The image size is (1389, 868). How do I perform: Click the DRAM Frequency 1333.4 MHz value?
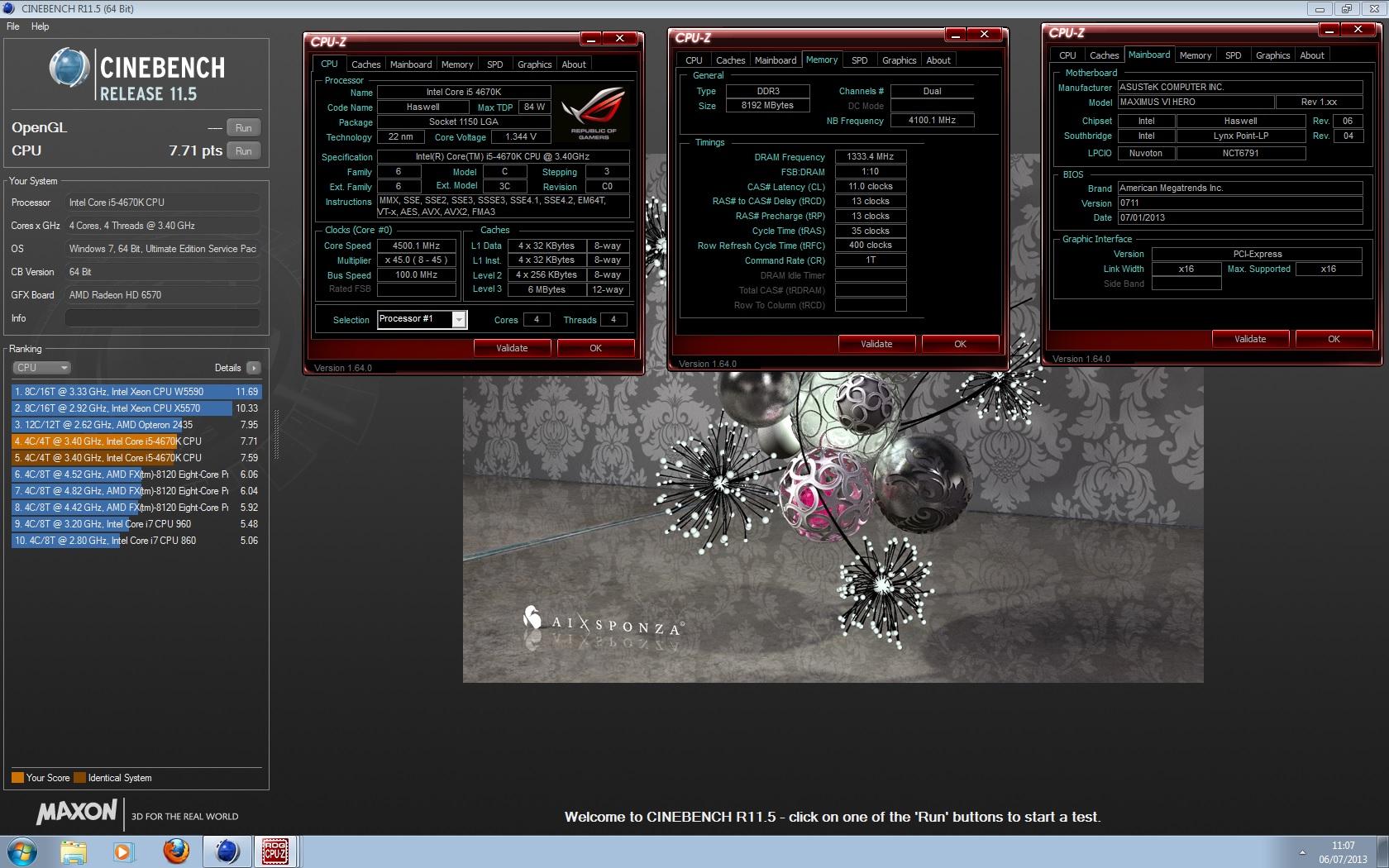pos(871,156)
